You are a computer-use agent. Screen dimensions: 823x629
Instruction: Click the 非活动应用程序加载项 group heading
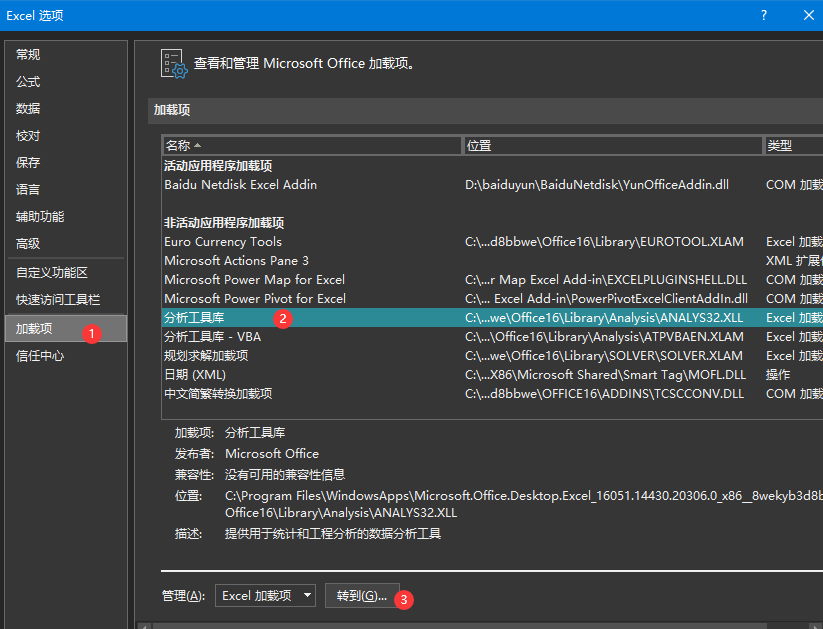pos(224,223)
